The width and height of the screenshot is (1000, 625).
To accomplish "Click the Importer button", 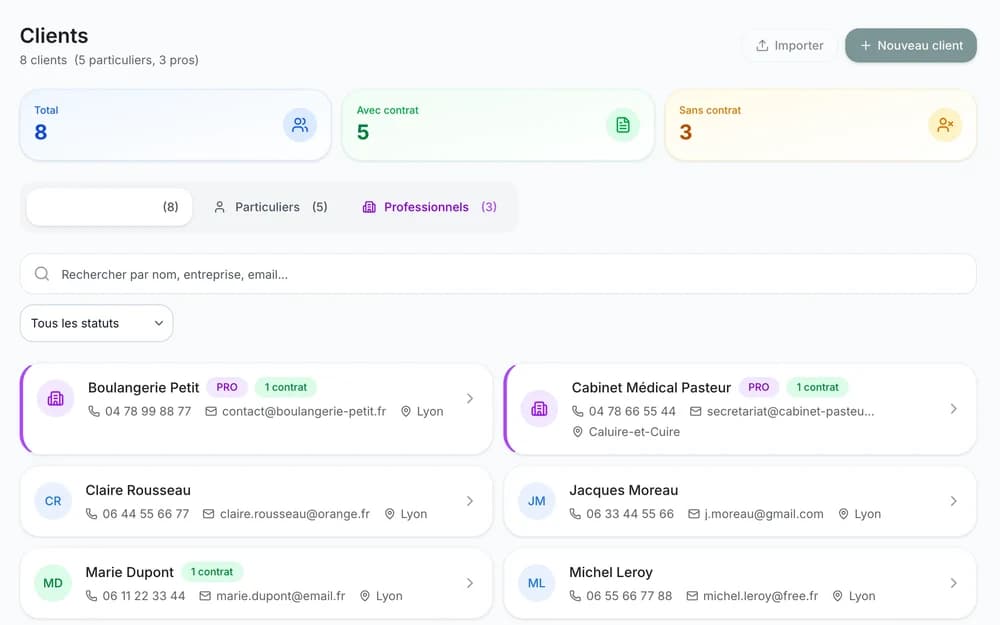I will coord(790,45).
